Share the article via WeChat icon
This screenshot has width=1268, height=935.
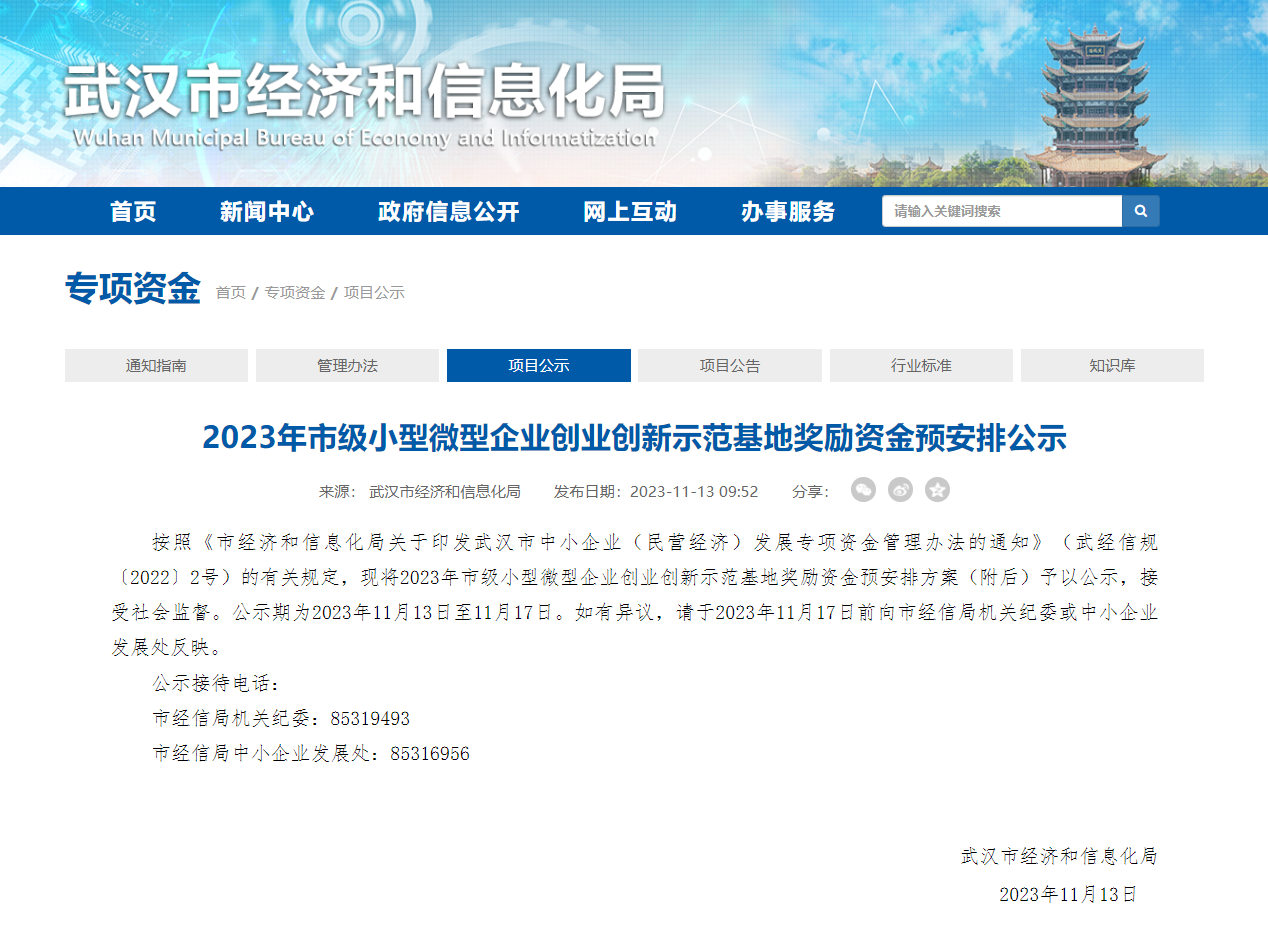click(x=863, y=490)
